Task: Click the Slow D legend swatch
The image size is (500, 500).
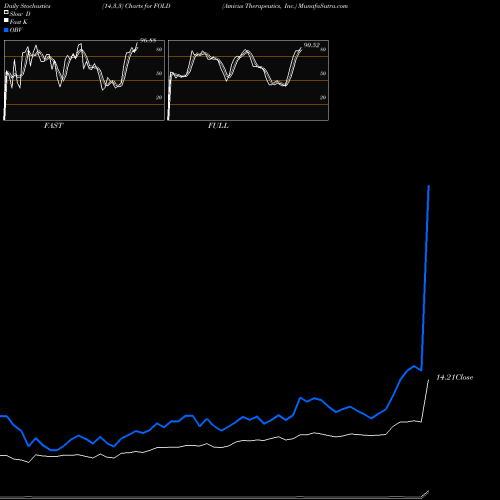Action: coord(6,13)
